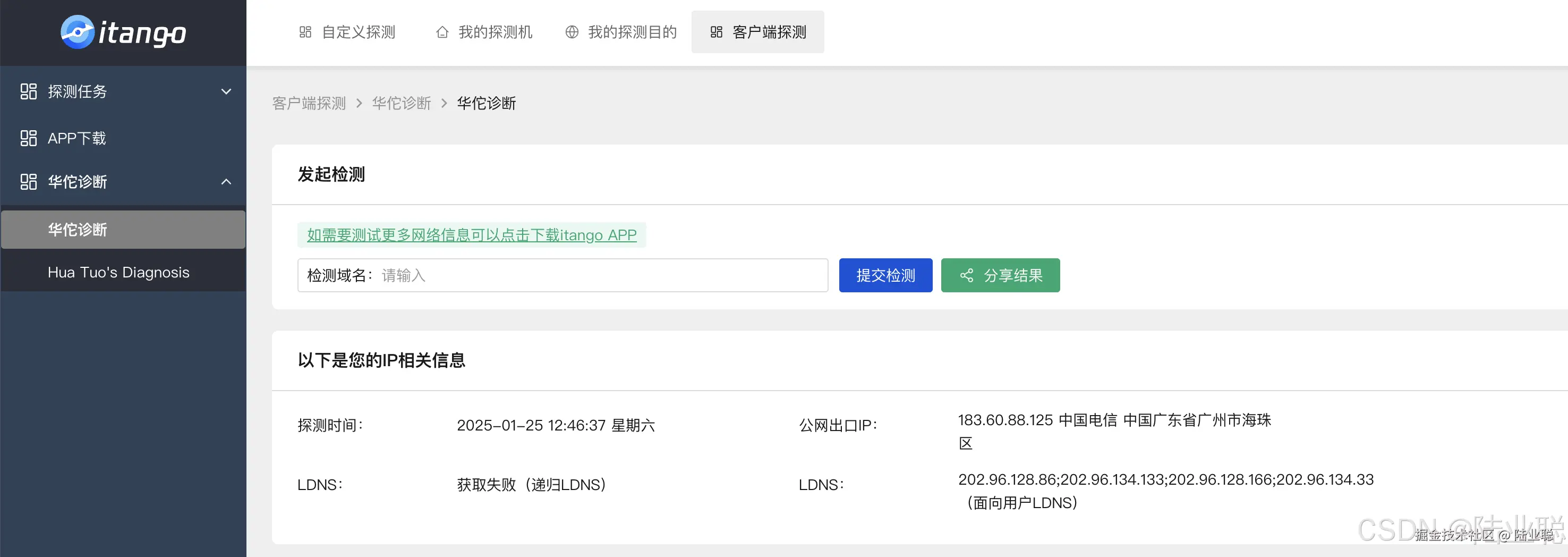Image resolution: width=1568 pixels, height=557 pixels.
Task: Click the home icon on 我的探测机 tab
Action: [x=442, y=32]
